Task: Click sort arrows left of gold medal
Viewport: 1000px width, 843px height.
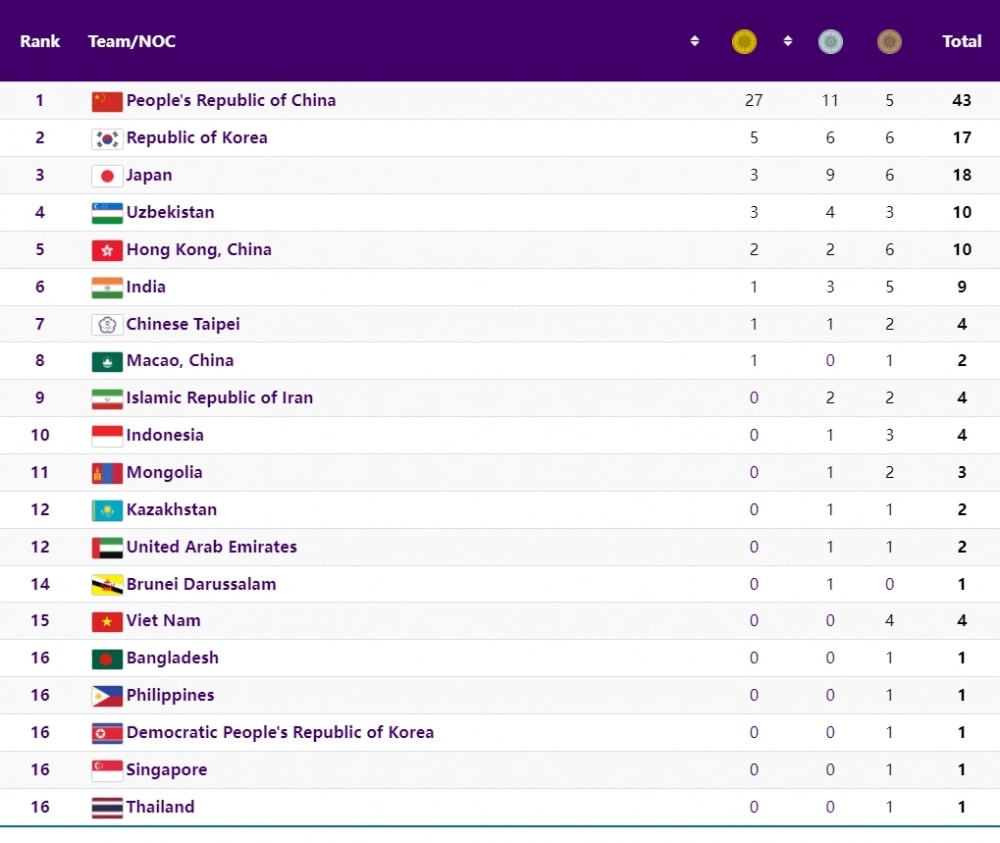Action: pos(695,42)
